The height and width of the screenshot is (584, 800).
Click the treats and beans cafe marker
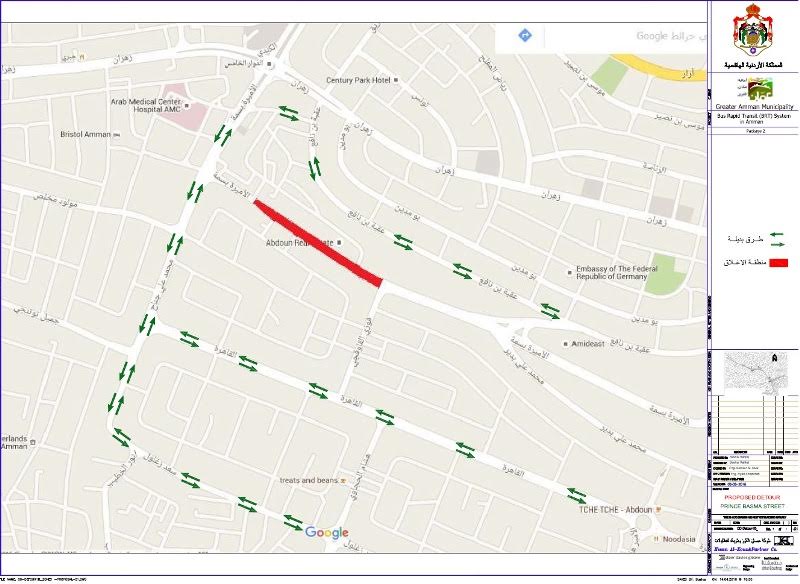343,480
